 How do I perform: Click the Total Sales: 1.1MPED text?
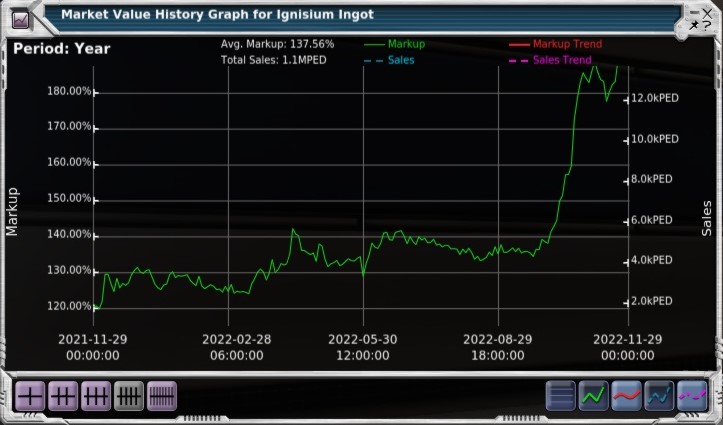click(273, 60)
